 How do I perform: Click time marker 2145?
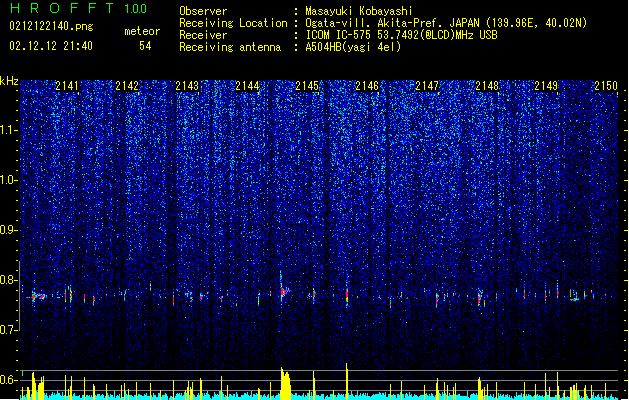(x=307, y=85)
